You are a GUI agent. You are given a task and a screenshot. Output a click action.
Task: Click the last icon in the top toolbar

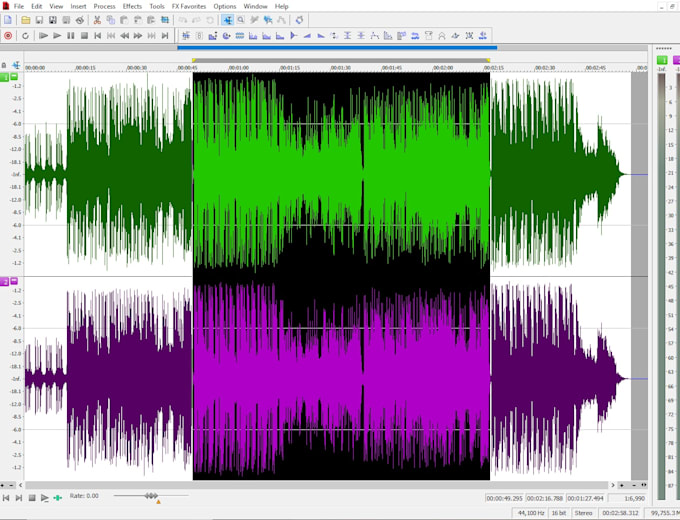coord(299,20)
